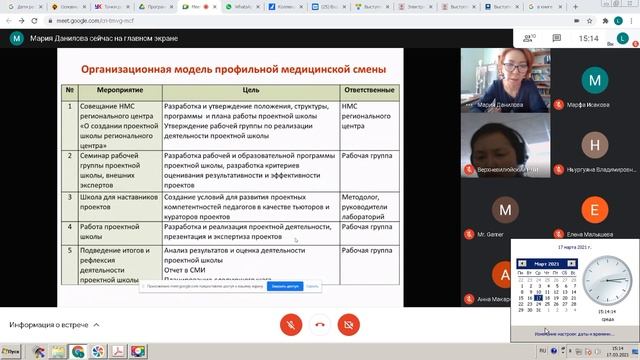Image resolution: width=640 pixels, height=360 pixels.
Task: Open change date and time settings link
Action: point(574,334)
